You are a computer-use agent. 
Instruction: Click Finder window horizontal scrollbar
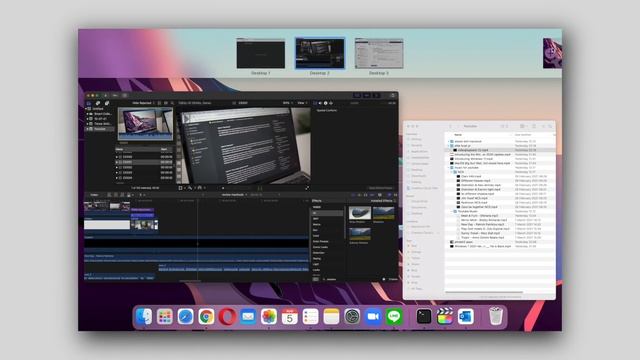[484, 292]
